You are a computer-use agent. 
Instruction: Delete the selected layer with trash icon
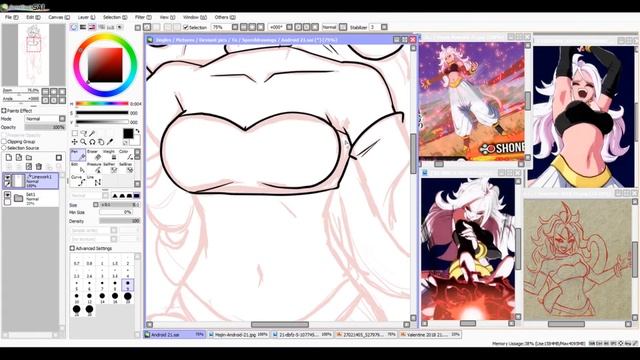point(39,166)
